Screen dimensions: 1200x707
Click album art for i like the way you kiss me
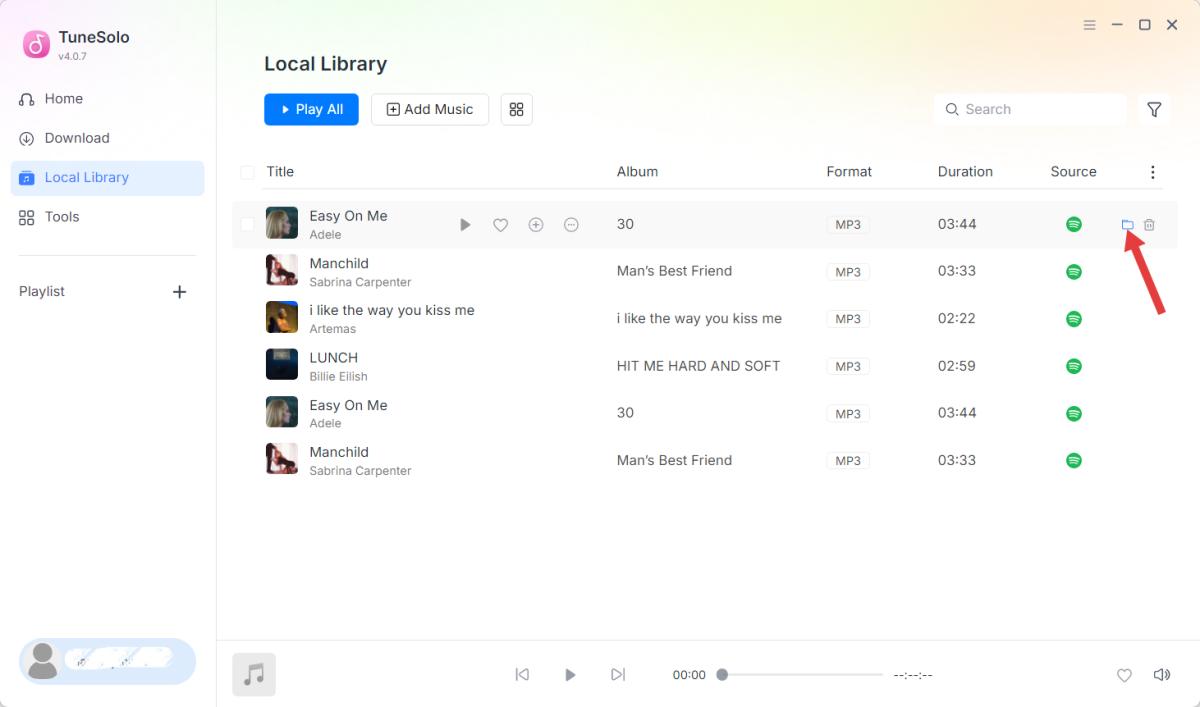282,317
